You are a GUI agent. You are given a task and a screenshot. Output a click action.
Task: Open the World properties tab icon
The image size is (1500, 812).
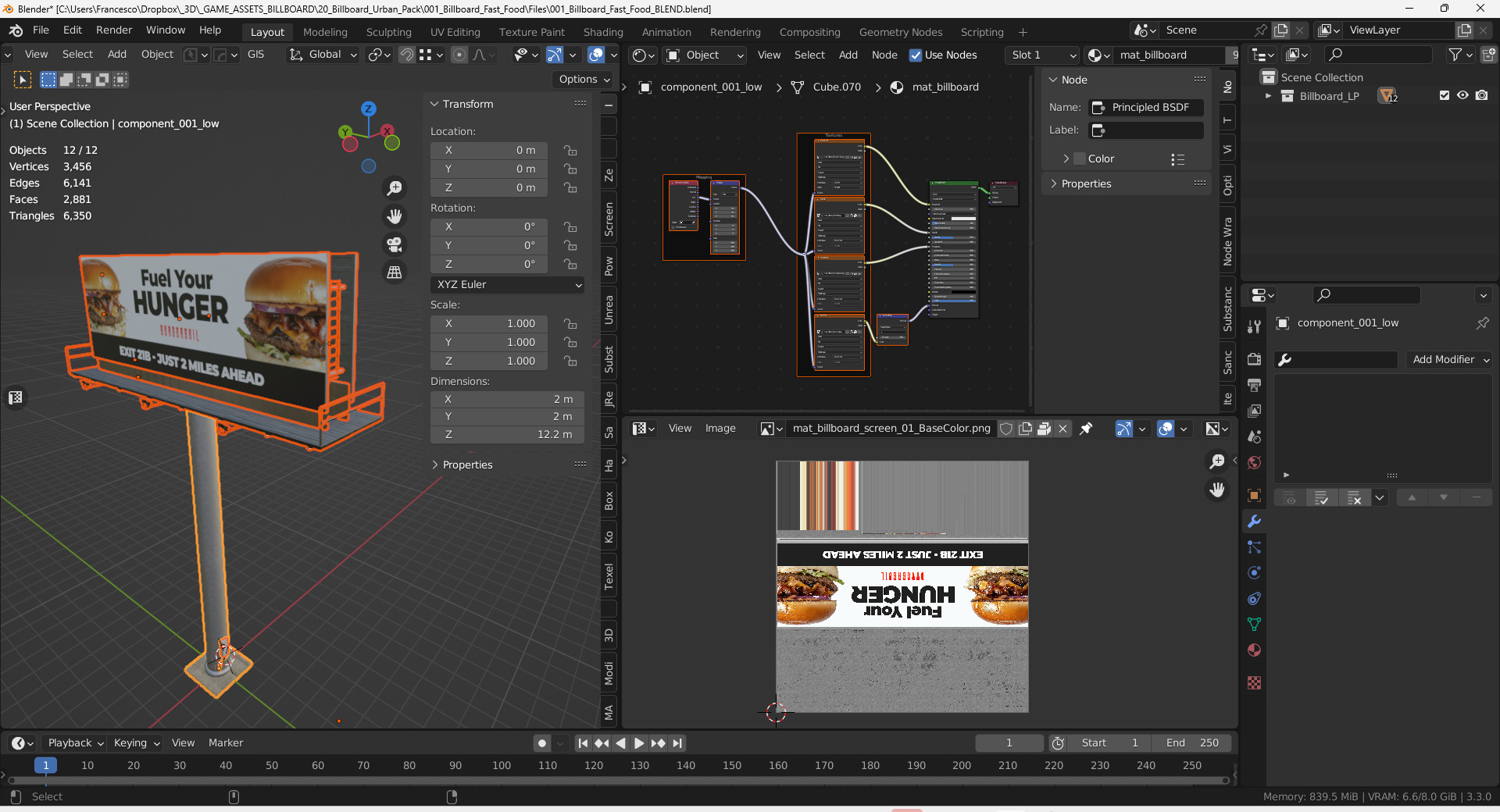pyautogui.click(x=1255, y=462)
